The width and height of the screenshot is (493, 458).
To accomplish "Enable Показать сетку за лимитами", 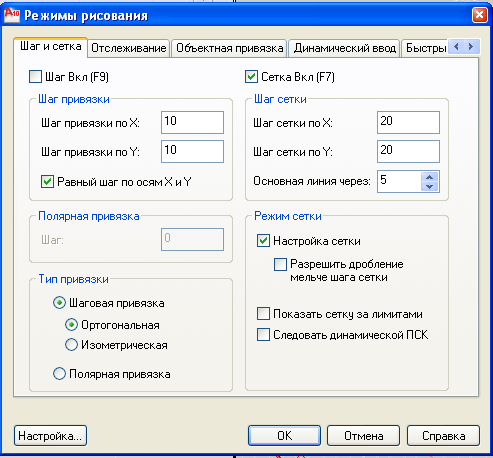I will click(263, 314).
